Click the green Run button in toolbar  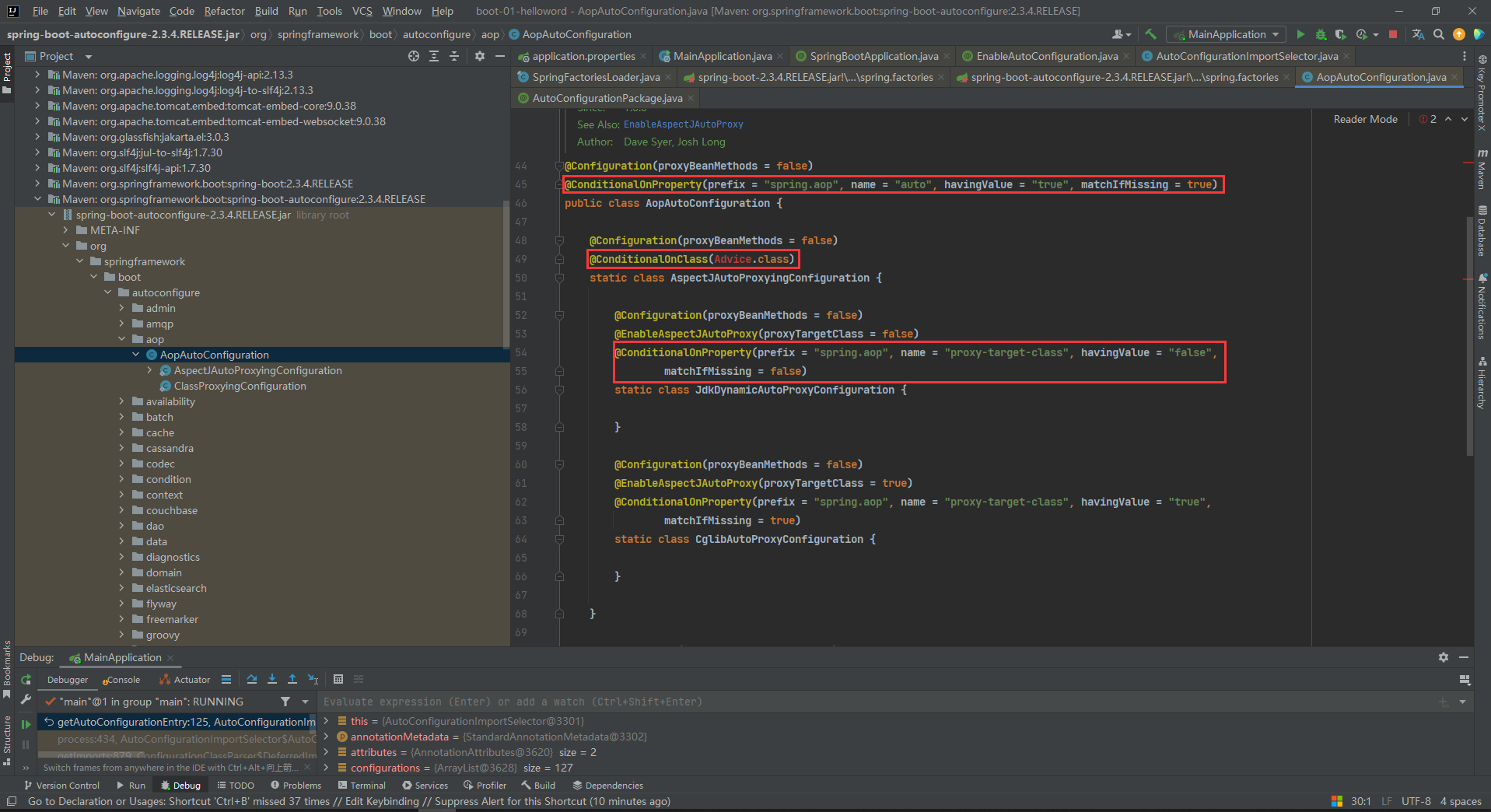coord(1300,34)
